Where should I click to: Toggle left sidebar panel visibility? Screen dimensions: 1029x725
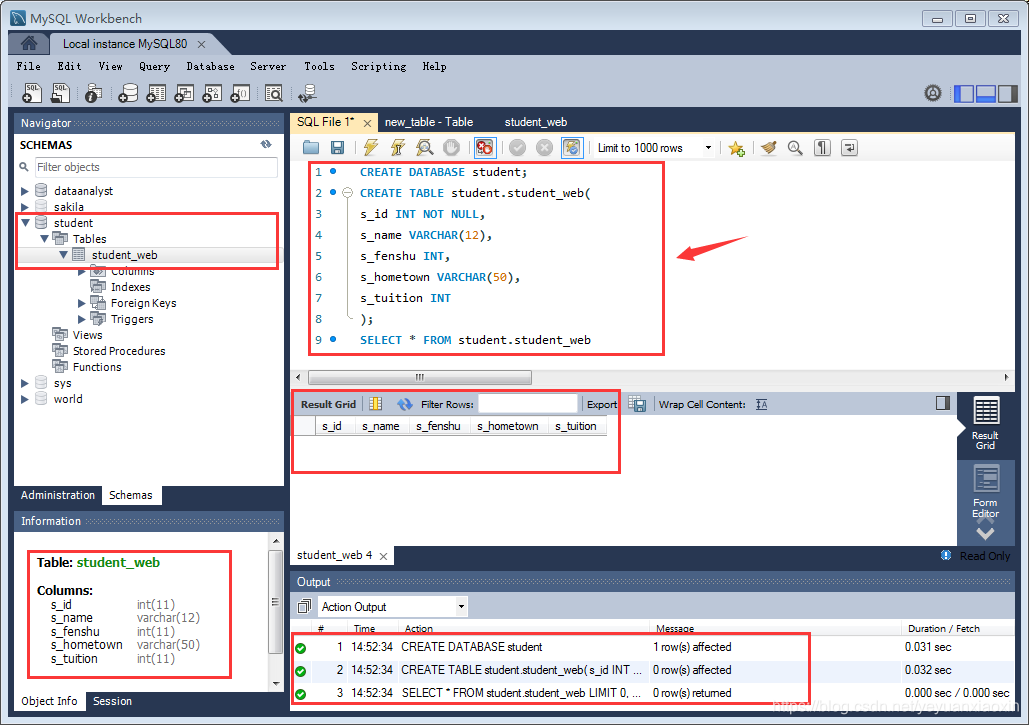pos(963,93)
